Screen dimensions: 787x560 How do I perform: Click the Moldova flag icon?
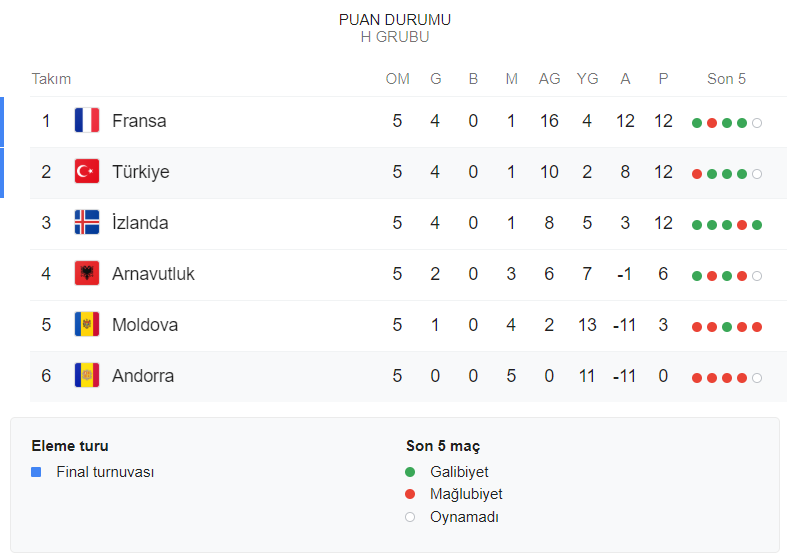(87, 325)
